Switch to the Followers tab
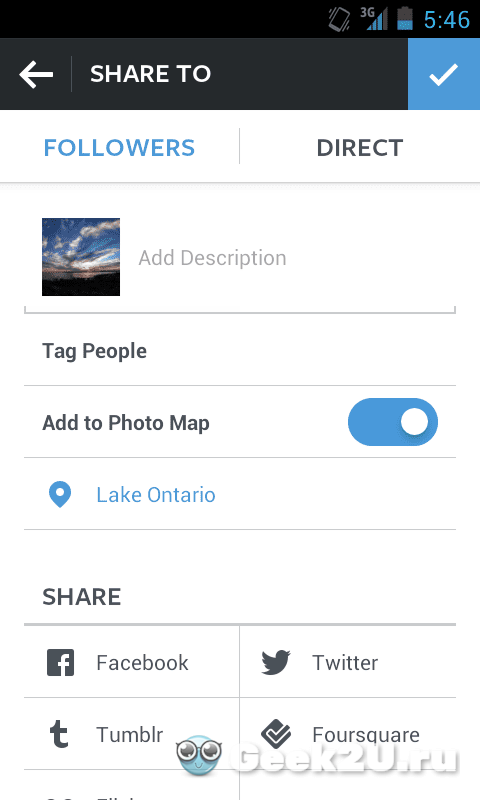 pyautogui.click(x=119, y=147)
